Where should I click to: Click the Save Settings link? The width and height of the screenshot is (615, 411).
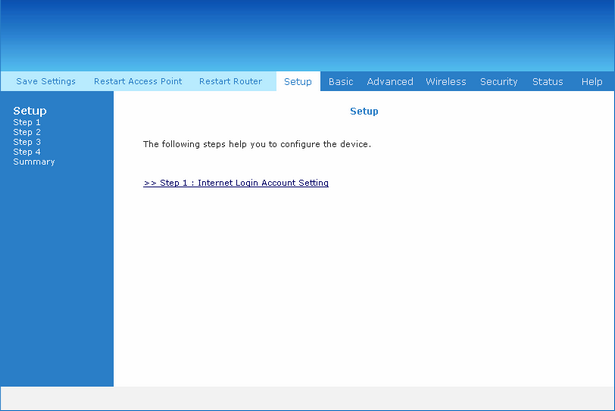point(46,81)
